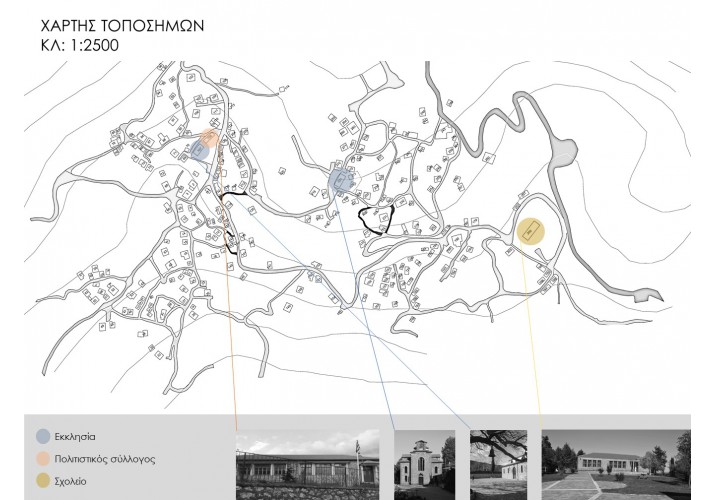Open the church facade photo with dome
The image size is (715, 500).
425,465
